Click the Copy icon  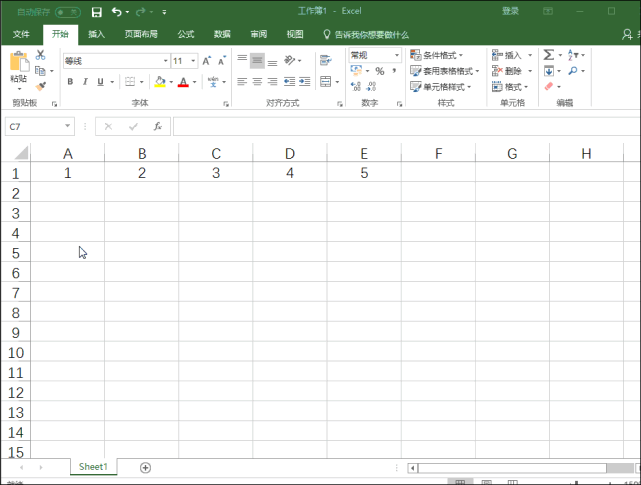pos(40,71)
